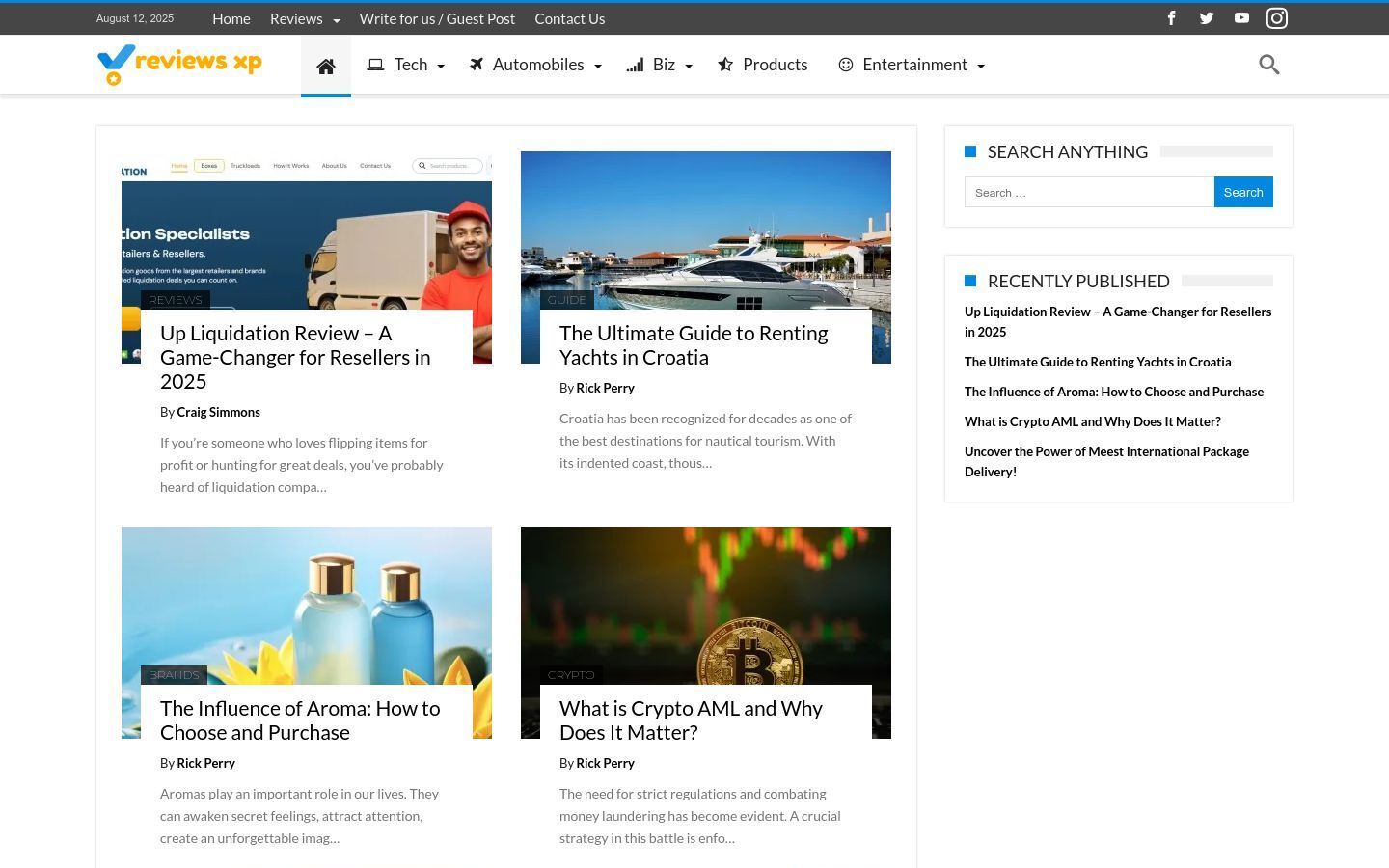The image size is (1389, 868).
Task: Open Up Liquidation Review article title
Action: [295, 357]
